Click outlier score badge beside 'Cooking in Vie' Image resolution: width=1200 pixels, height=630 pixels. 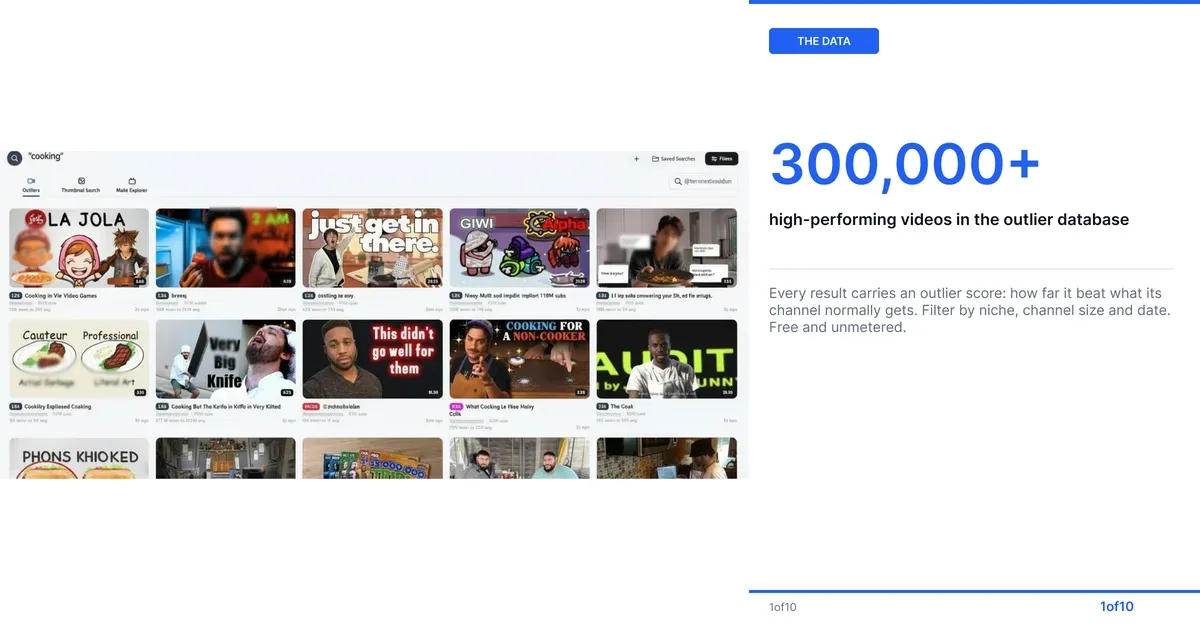pos(16,296)
